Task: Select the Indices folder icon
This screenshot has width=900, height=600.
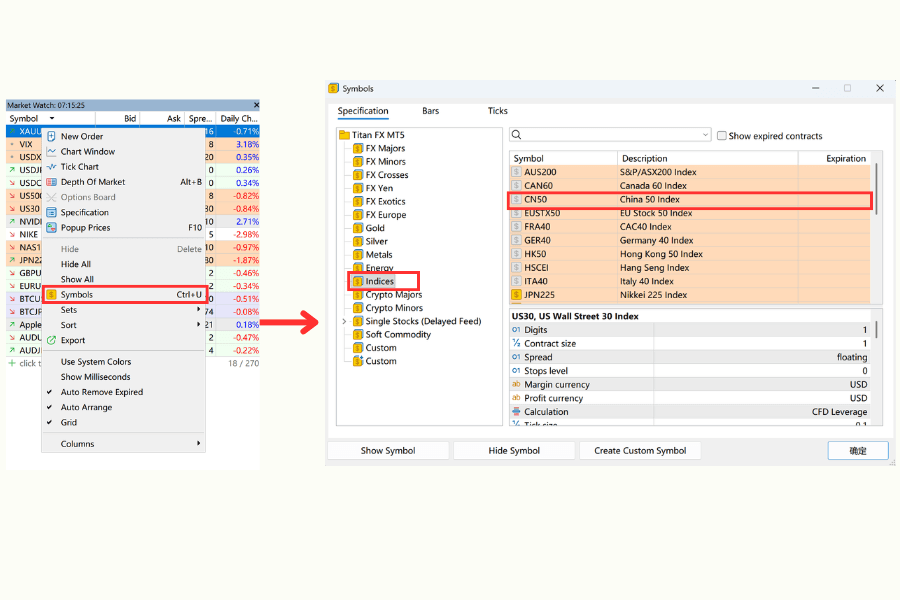Action: click(x=358, y=281)
